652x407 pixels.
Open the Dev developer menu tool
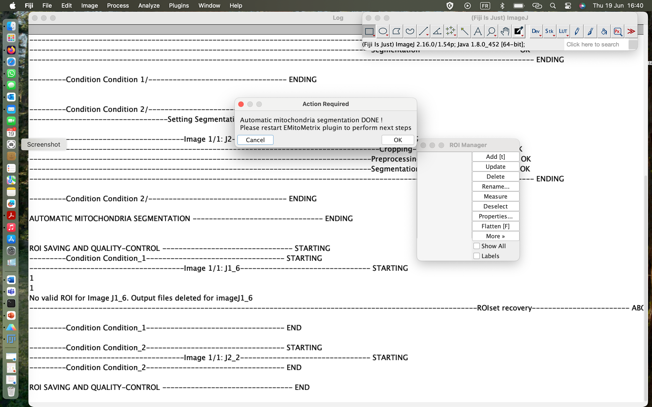(536, 31)
